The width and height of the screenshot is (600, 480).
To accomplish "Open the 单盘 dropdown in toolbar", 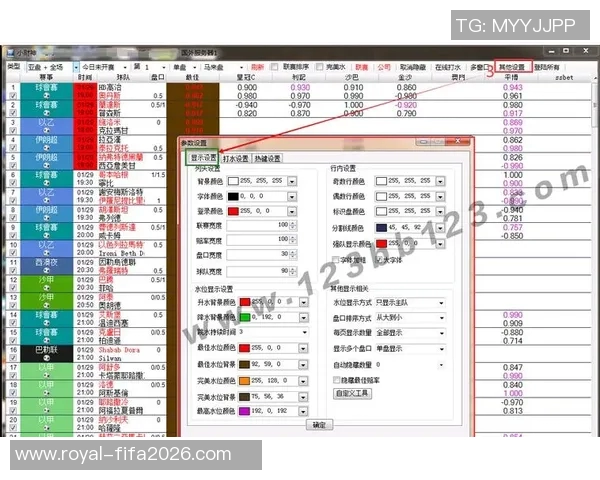I will (x=195, y=67).
